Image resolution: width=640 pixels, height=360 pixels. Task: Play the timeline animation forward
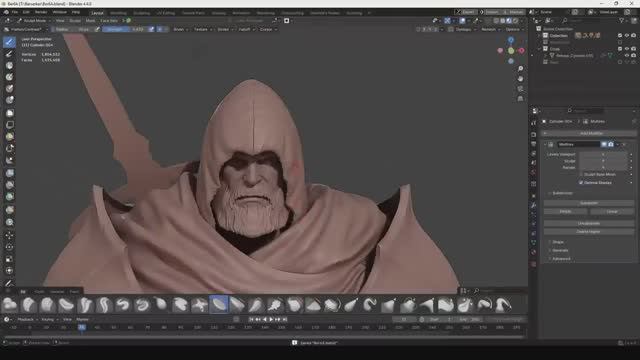(x=271, y=319)
